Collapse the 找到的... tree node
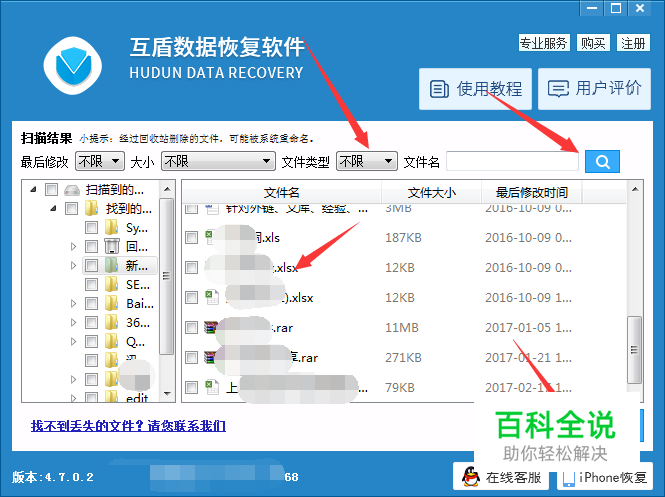Image resolution: width=665 pixels, height=497 pixels. coord(53,208)
